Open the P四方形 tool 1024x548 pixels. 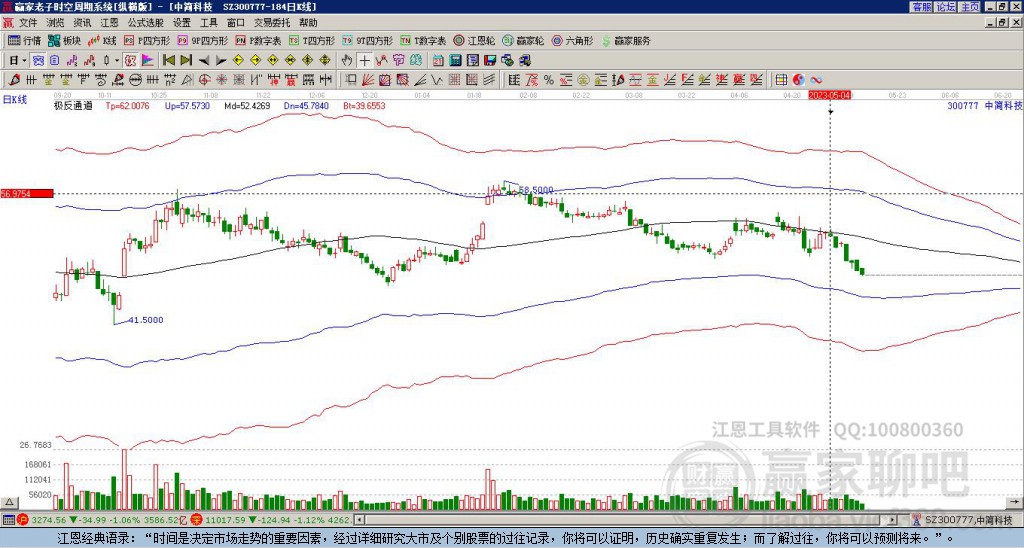point(147,40)
